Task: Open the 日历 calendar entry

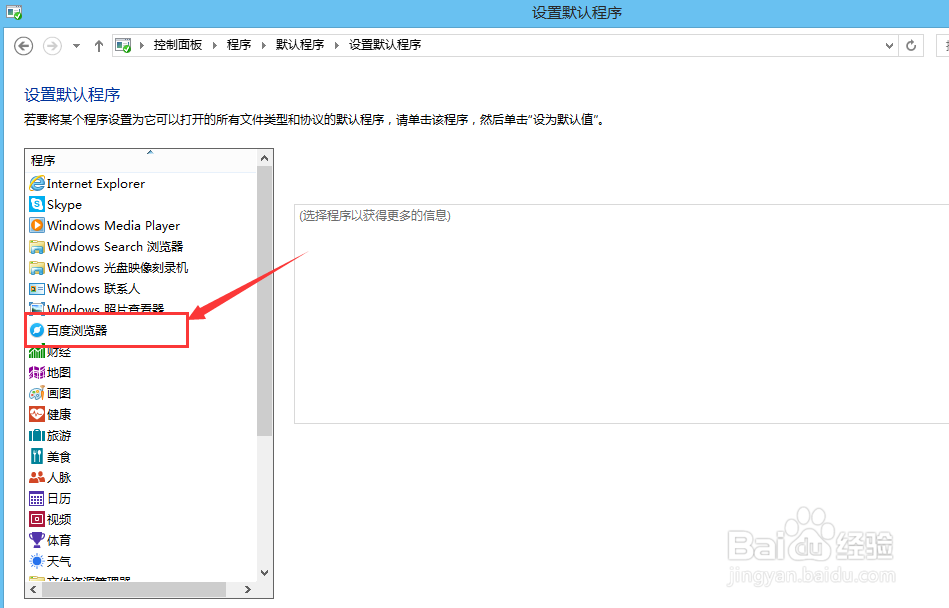Action: [50, 497]
